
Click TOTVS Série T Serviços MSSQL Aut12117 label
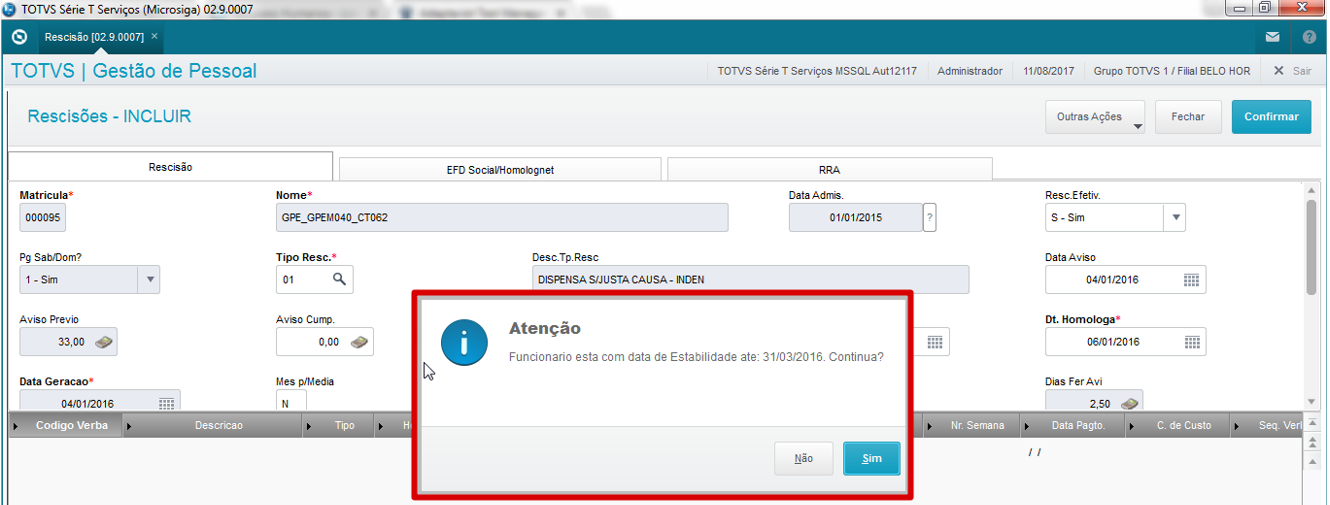pyautogui.click(x=817, y=71)
